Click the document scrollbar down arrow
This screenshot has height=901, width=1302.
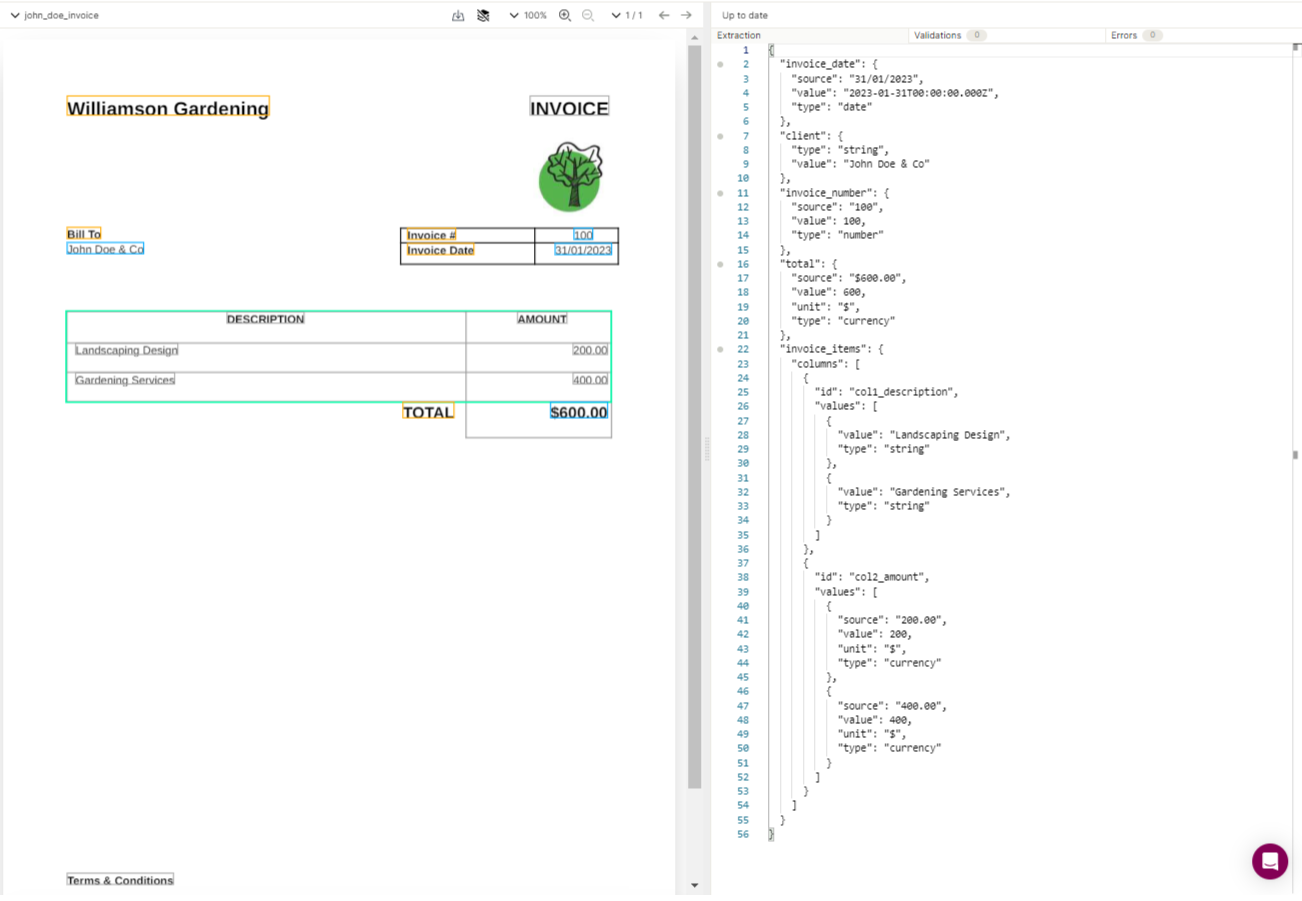[695, 885]
